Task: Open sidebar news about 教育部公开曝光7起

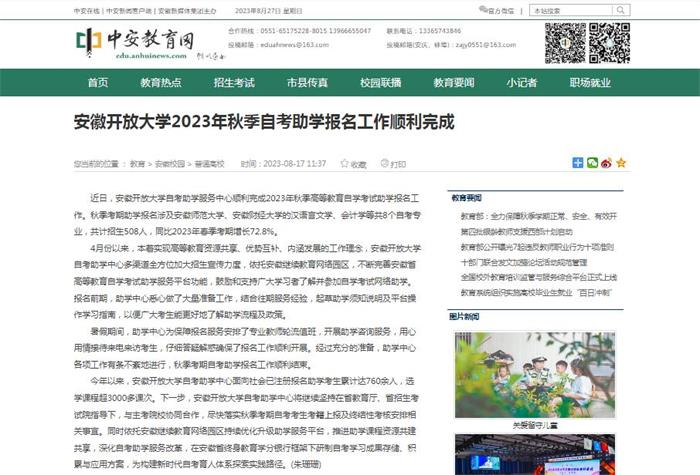Action: [537, 247]
